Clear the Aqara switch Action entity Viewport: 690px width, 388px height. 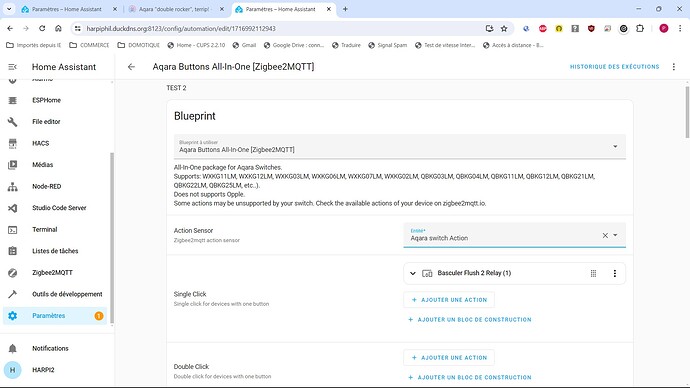click(605, 236)
